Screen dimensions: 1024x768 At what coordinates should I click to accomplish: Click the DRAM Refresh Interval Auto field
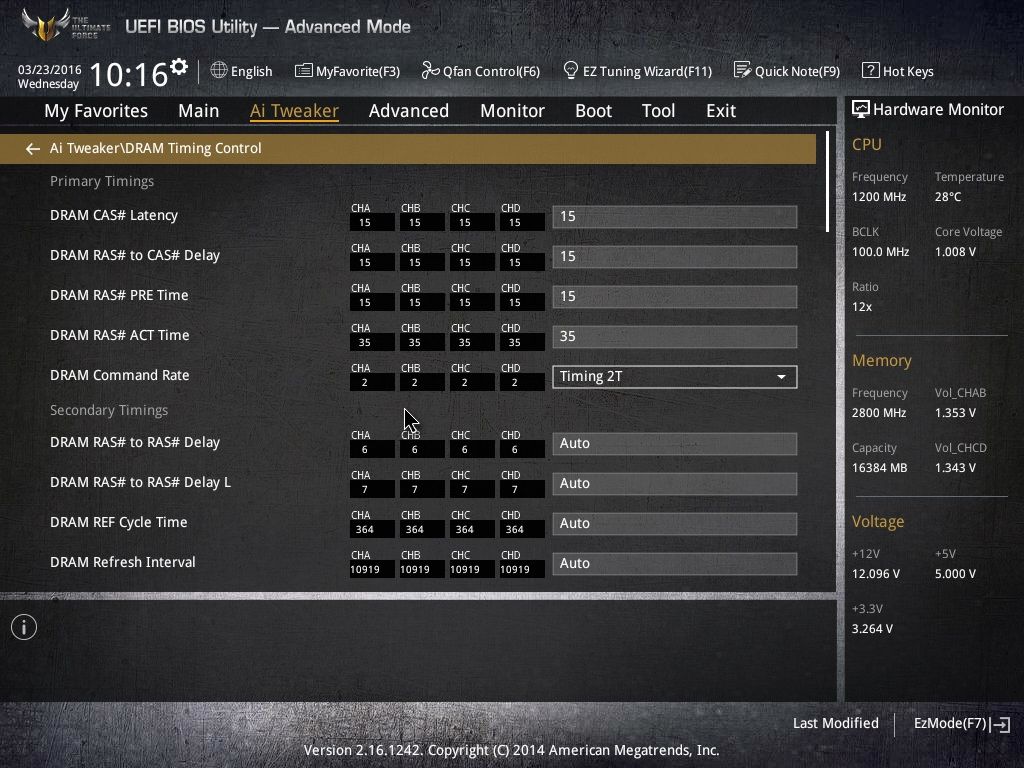pyautogui.click(x=675, y=564)
